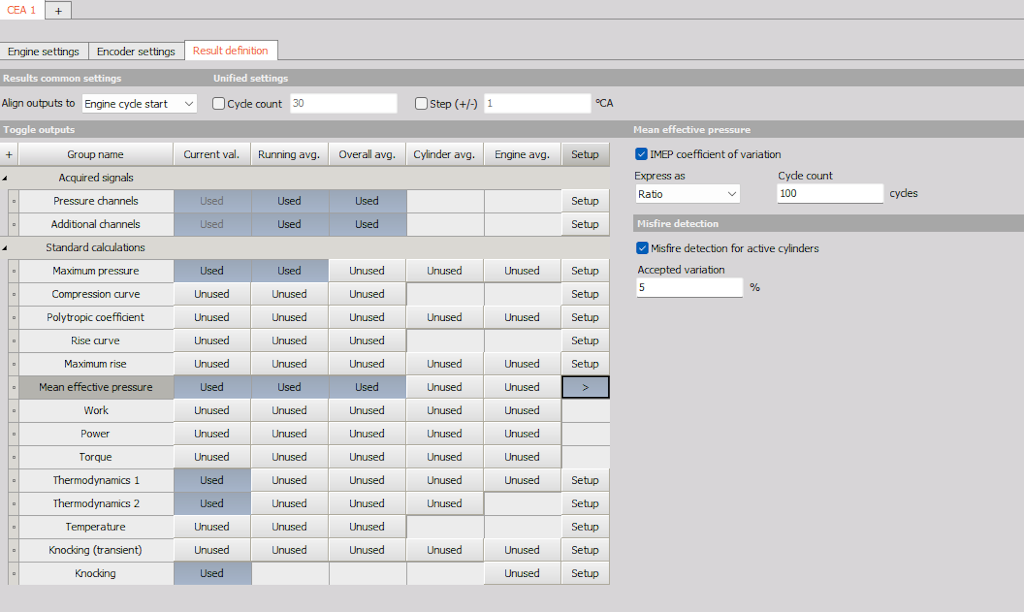Viewport: 1024px width, 612px height.
Task: Click row handle beside Maximum rise
Action: (x=14, y=364)
